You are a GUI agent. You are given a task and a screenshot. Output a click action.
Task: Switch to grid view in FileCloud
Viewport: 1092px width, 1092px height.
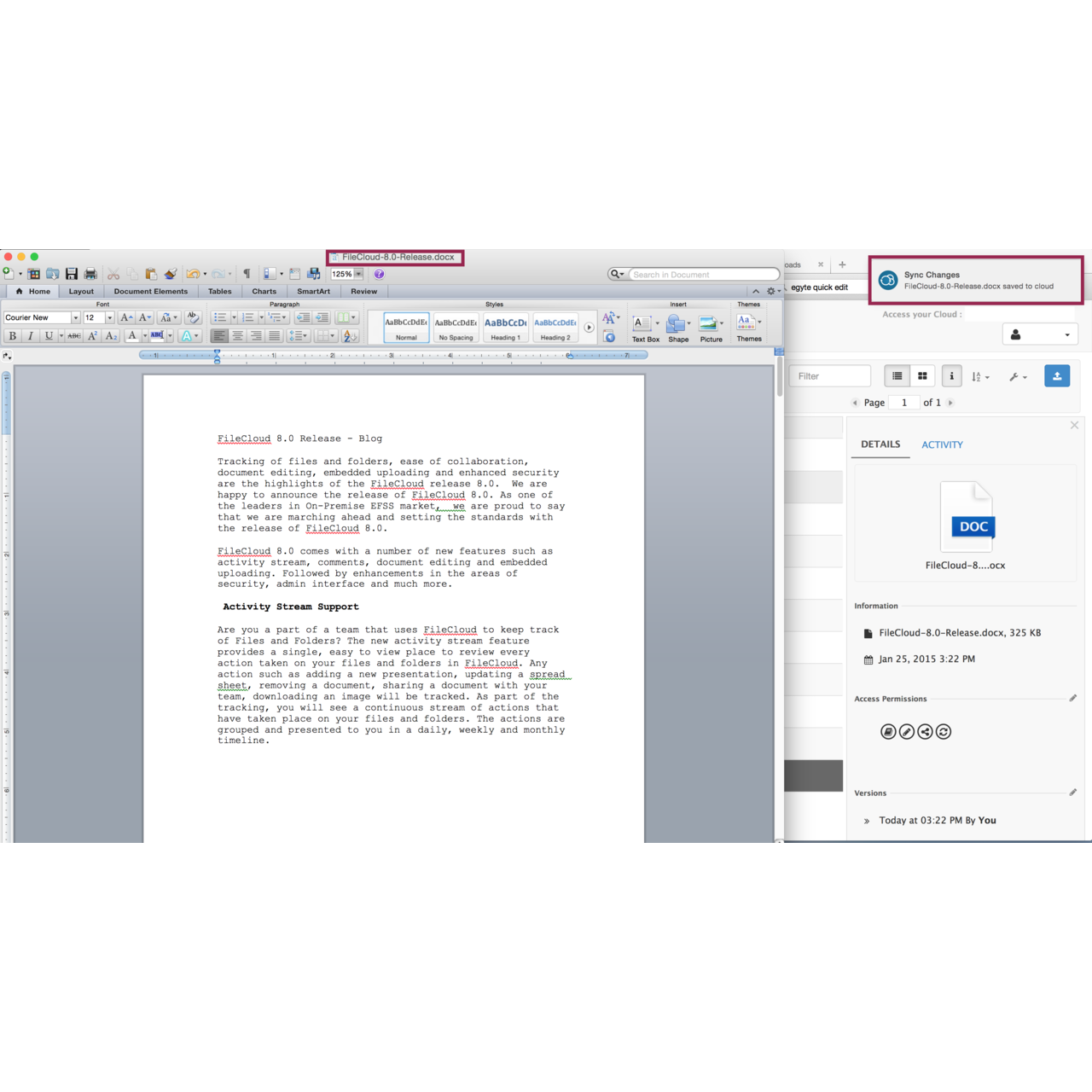(922, 376)
